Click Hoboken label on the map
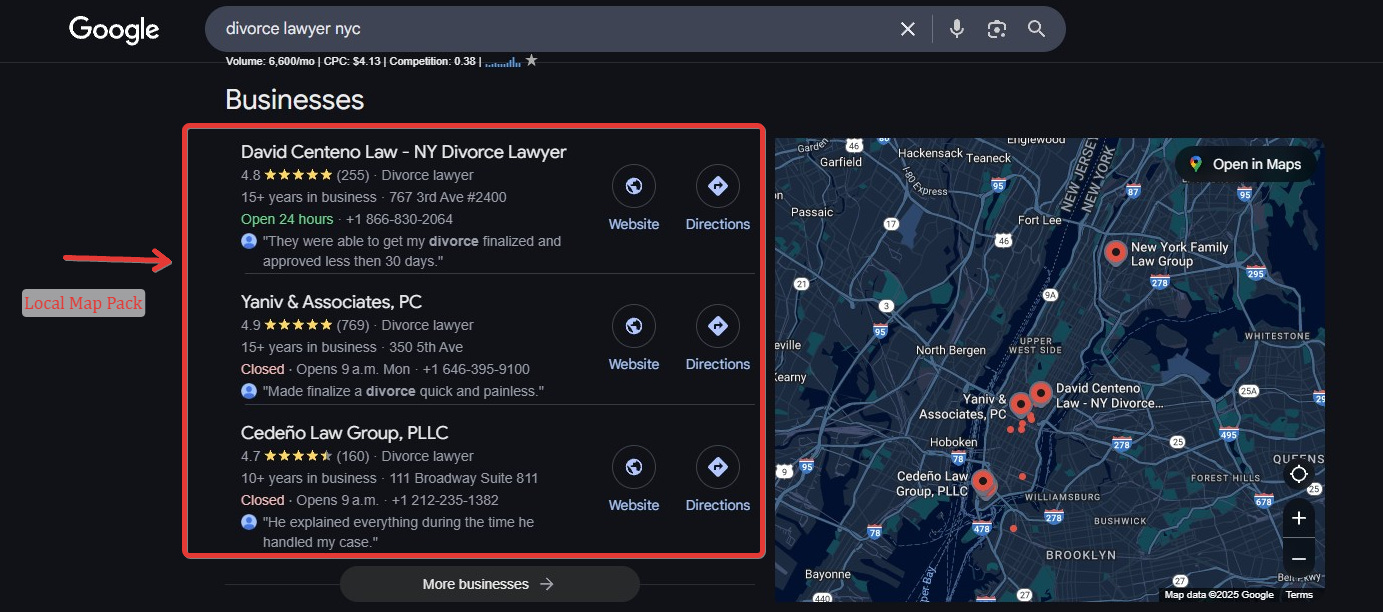 (953, 442)
